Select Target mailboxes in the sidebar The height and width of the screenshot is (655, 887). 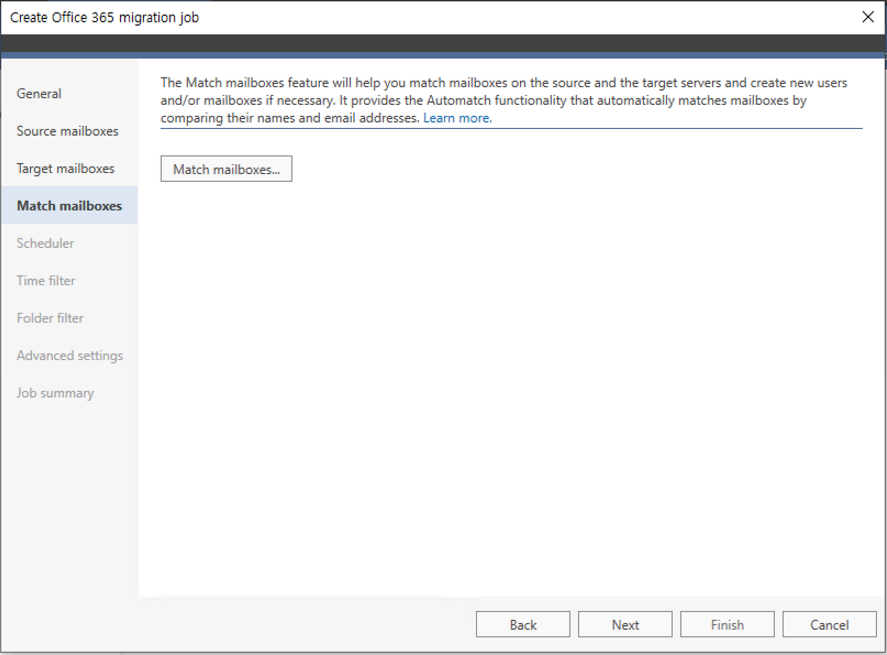pos(66,168)
